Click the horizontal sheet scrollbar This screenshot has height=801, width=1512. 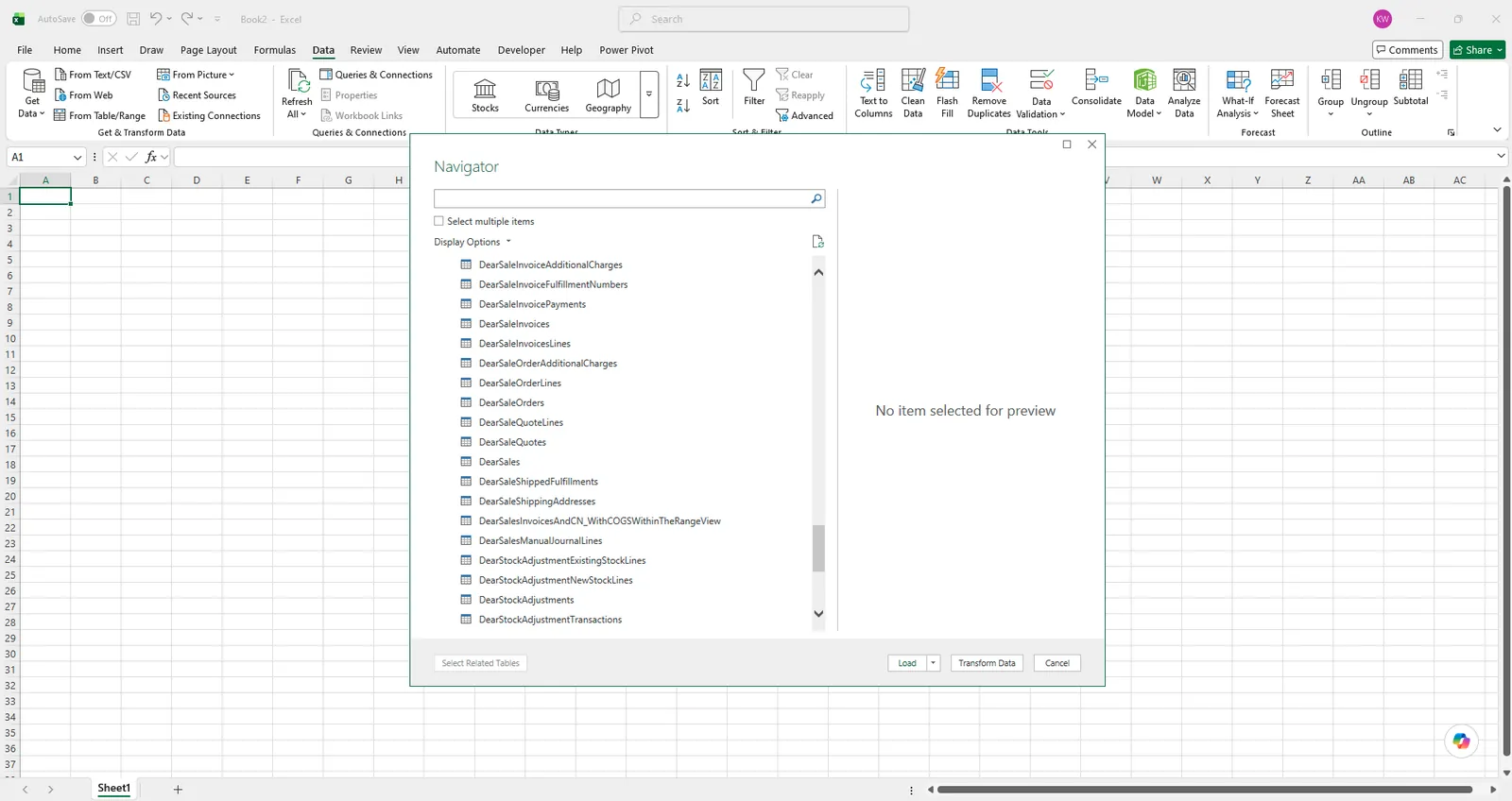1205,790
